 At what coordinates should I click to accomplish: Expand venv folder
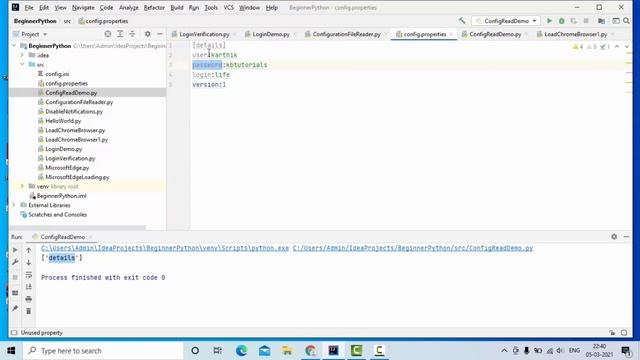[x=22, y=187]
